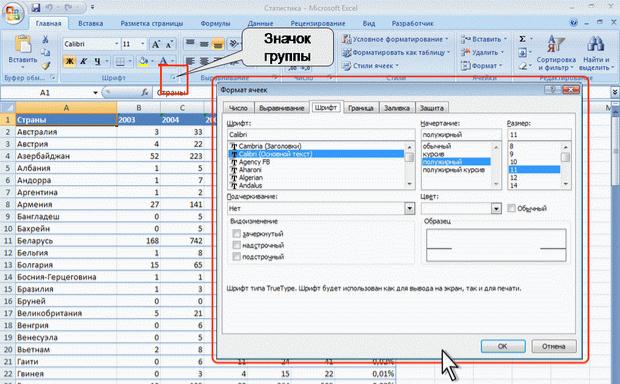The image size is (620, 384).
Task: Open the Font group dialog launcher icon
Action: coord(173,78)
